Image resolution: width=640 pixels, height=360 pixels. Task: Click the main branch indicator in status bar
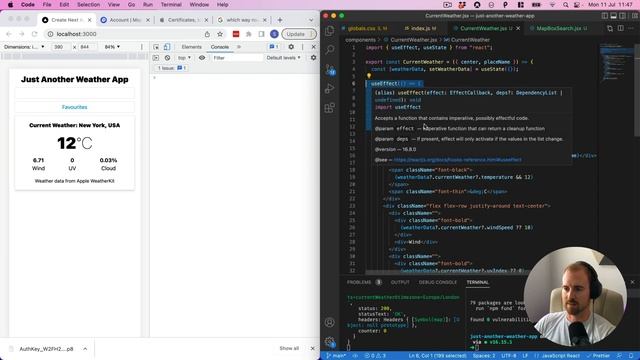tap(336, 356)
